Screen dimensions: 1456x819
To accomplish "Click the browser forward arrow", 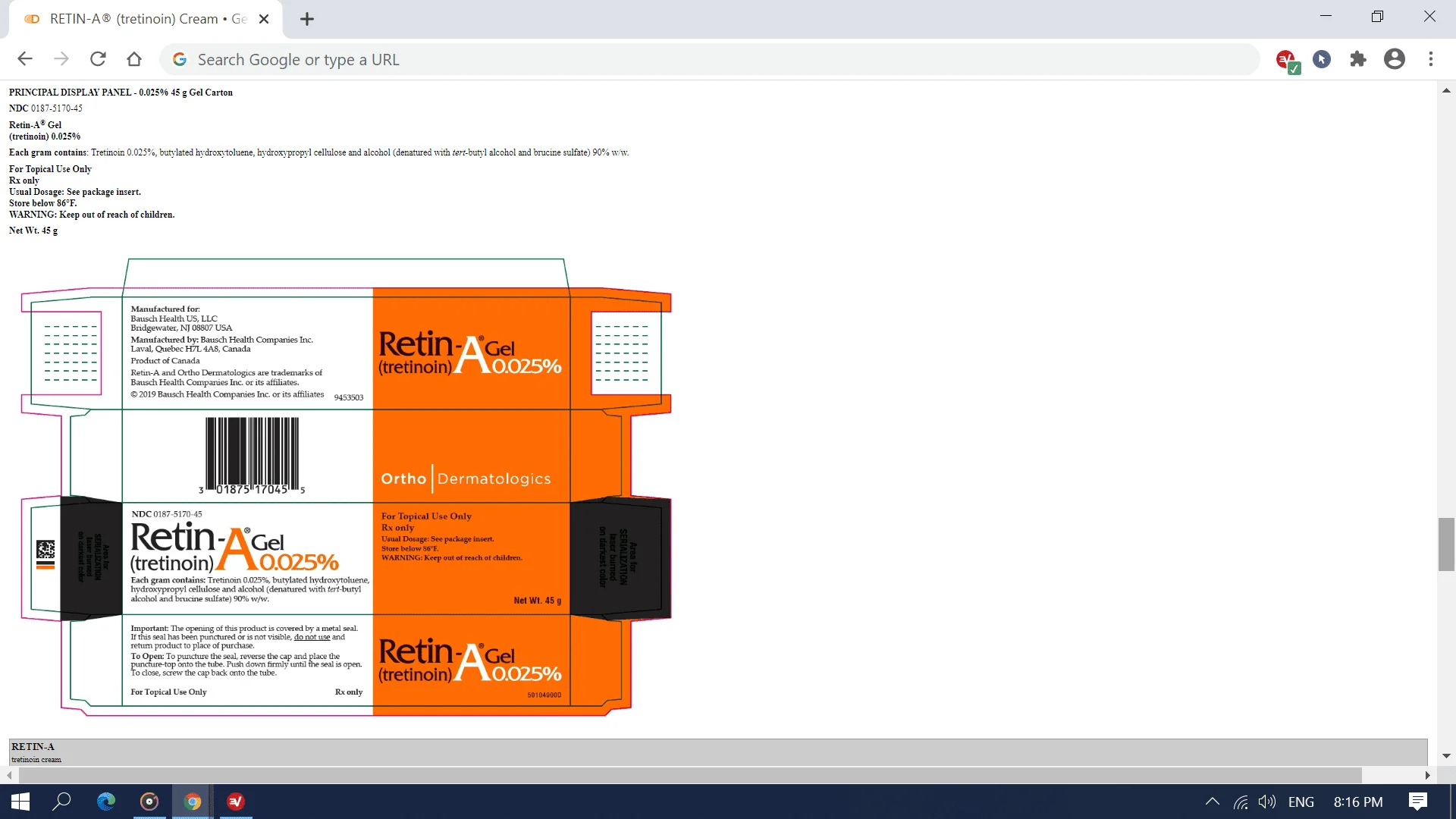I will pos(61,59).
